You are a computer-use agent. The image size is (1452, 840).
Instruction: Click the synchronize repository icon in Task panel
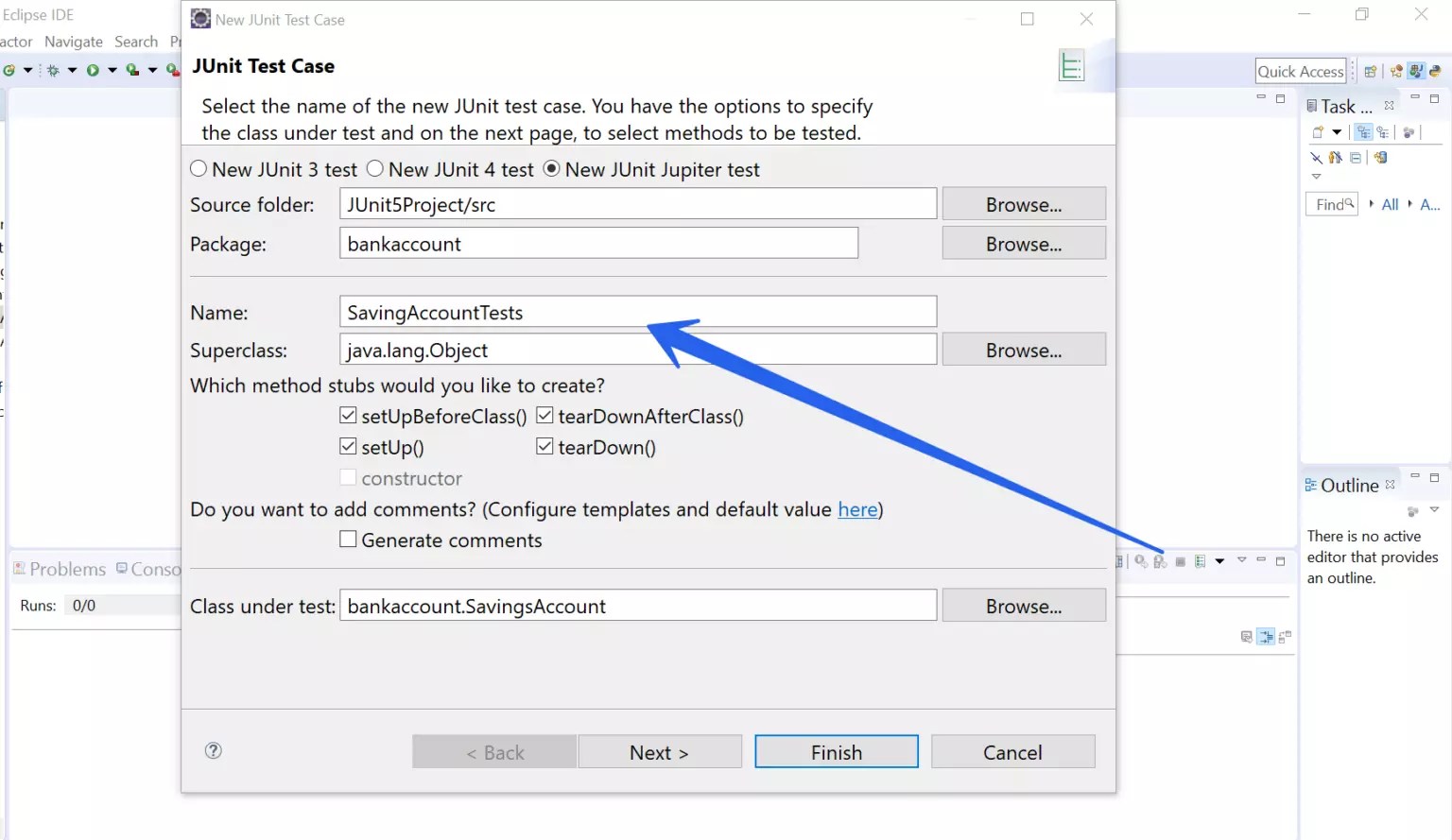point(1380,157)
